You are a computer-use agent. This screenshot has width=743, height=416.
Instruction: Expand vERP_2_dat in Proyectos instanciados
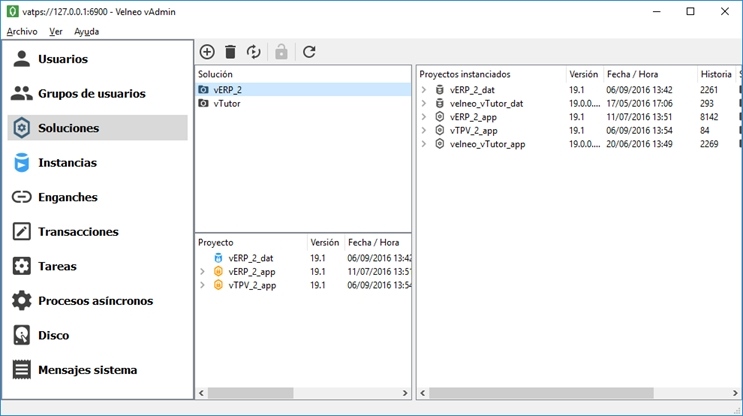[423, 90]
